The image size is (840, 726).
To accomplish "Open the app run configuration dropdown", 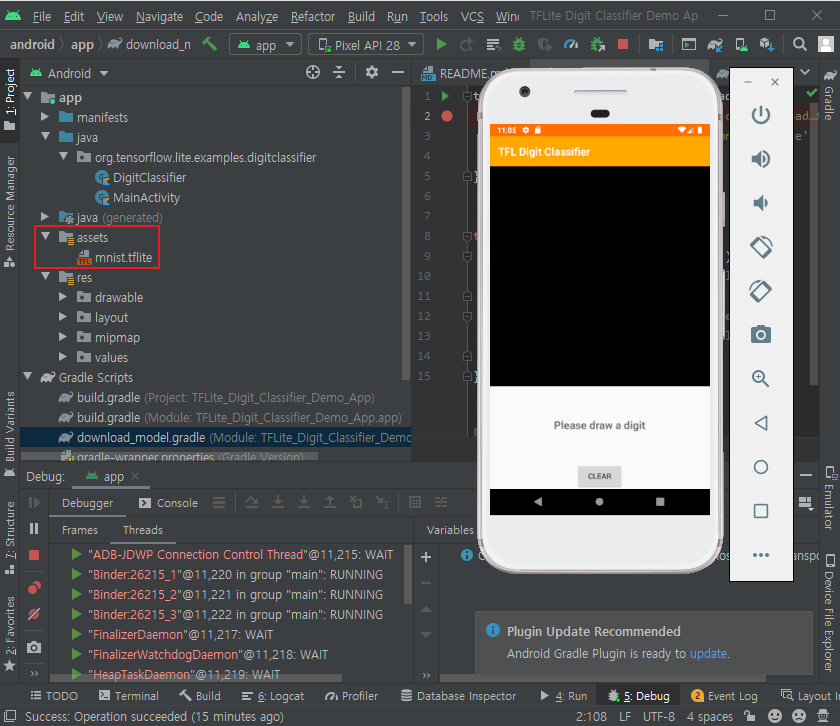I will (266, 44).
